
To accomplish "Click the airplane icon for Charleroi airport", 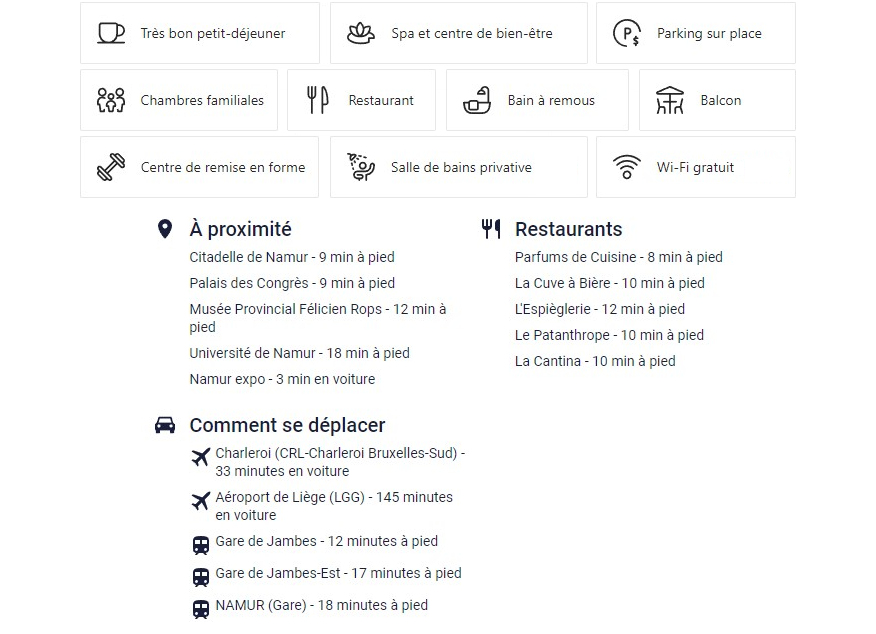I will [201, 457].
